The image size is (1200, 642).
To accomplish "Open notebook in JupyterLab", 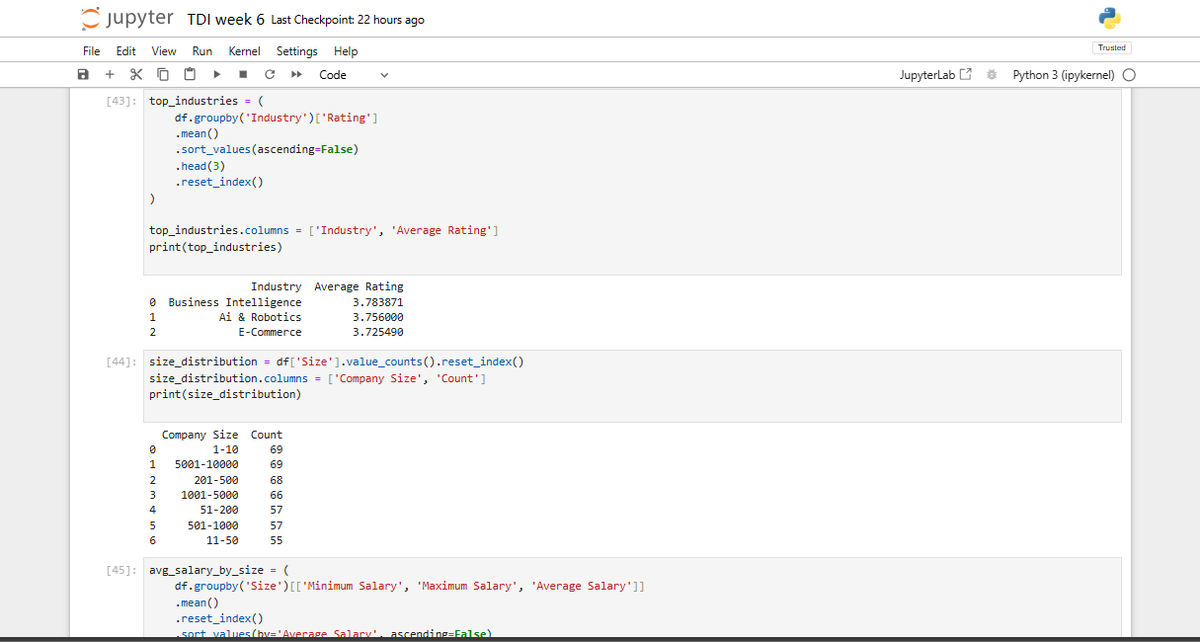I will [x=936, y=75].
